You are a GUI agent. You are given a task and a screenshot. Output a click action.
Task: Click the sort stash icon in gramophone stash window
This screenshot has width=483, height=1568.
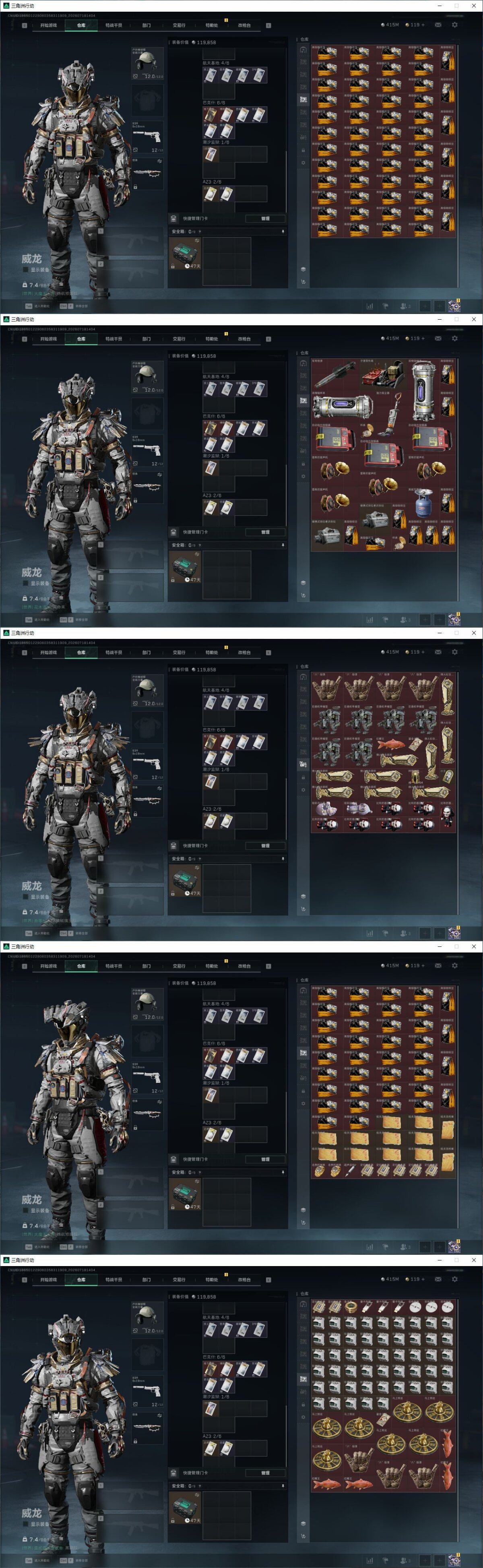[303, 595]
